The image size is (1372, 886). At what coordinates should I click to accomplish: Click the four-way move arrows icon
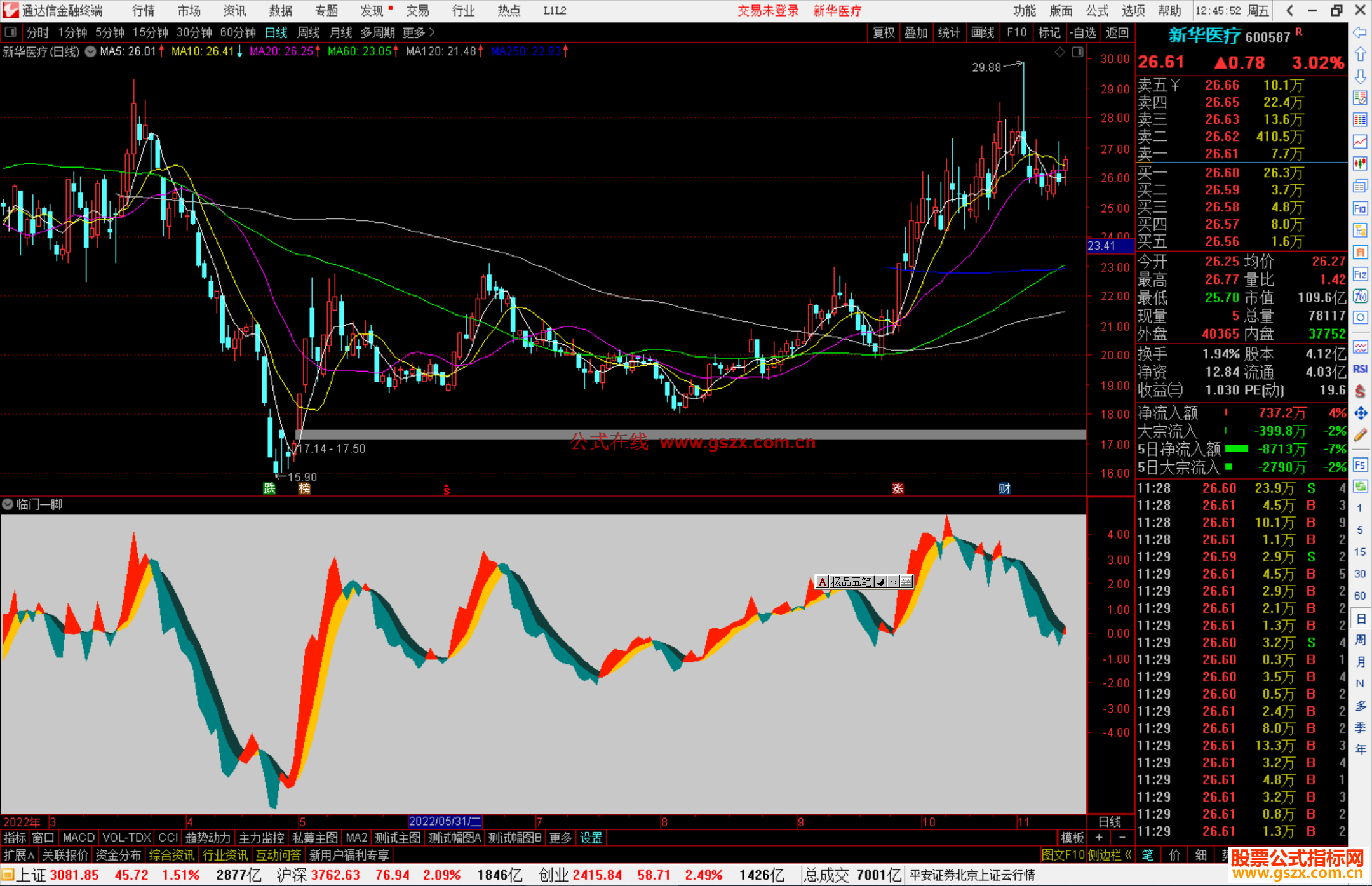click(1360, 413)
